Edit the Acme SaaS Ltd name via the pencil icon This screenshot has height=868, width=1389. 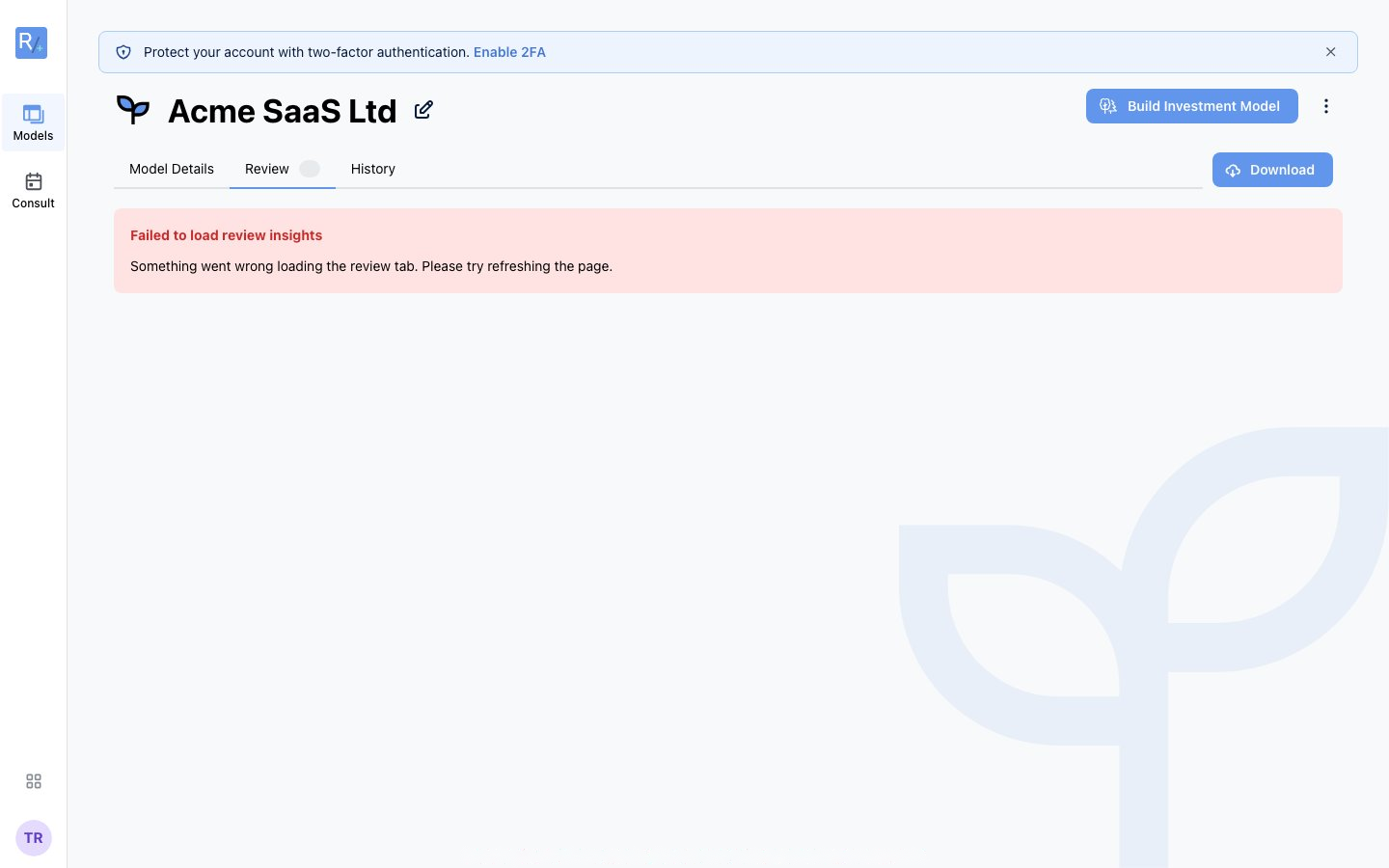[x=423, y=110]
